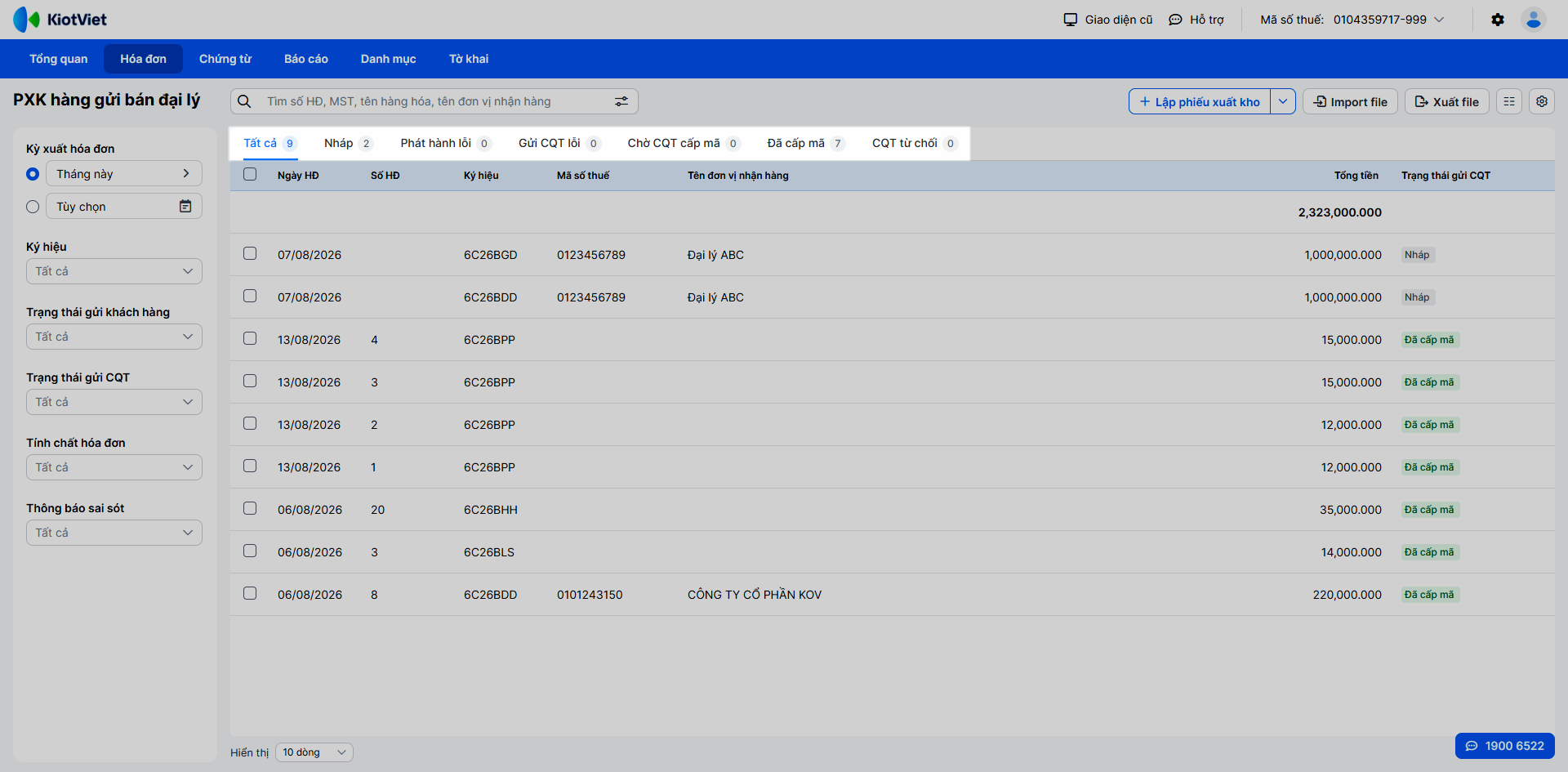Screen dimensions: 1568x772
Task: Switch to Phát hành lỗi tab
Action: pyautogui.click(x=446, y=143)
